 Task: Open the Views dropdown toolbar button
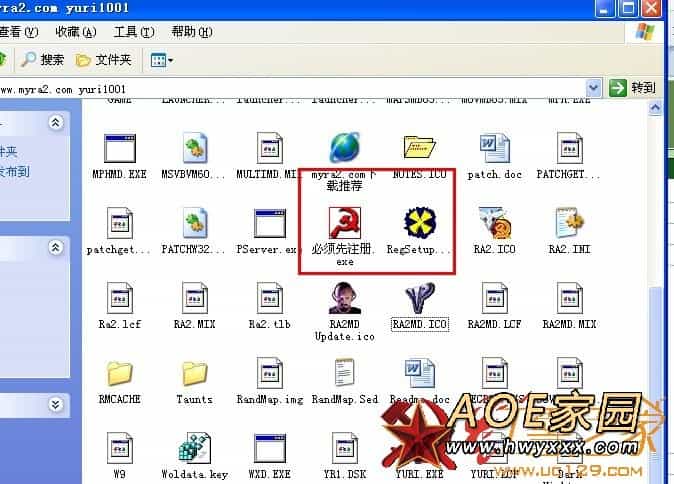[x=162, y=60]
